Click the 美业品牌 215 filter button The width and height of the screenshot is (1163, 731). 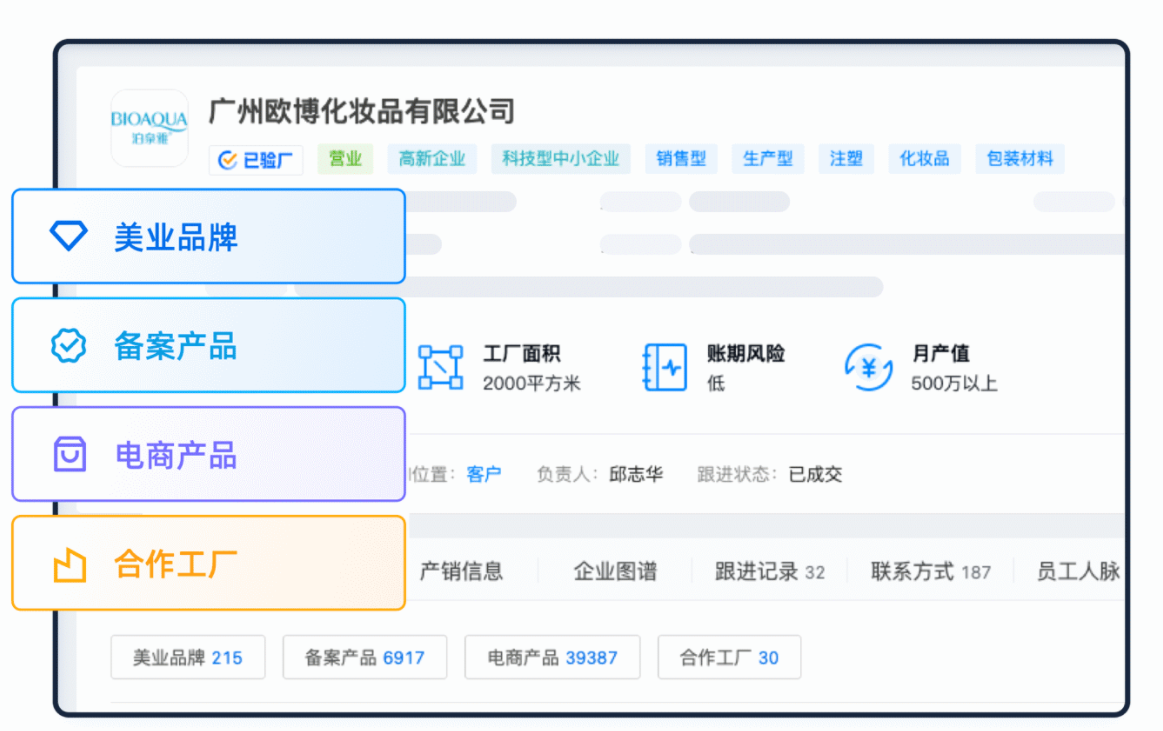coord(188,657)
